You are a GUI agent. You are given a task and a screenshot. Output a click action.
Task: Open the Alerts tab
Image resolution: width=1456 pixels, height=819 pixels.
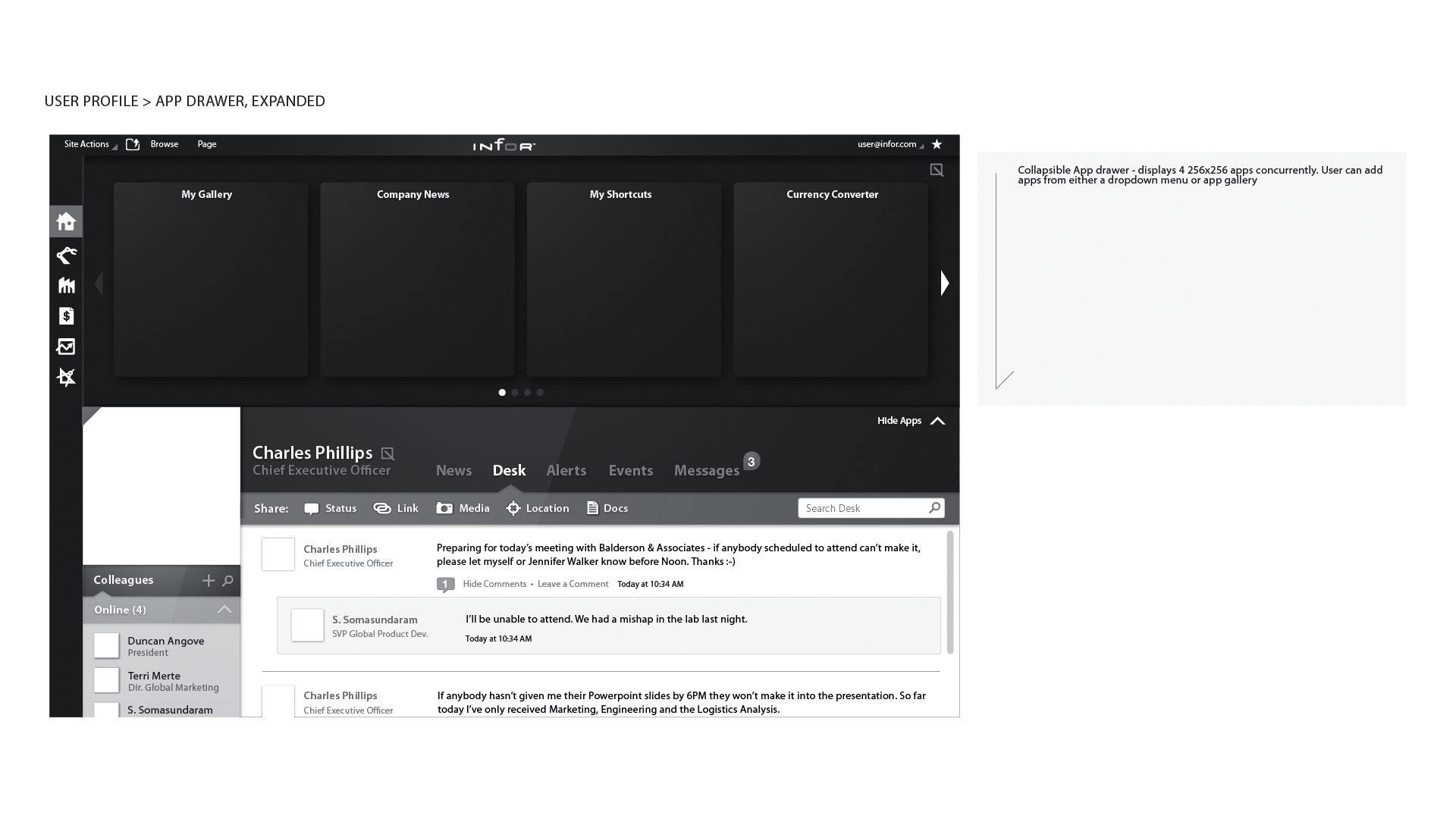coord(566,470)
